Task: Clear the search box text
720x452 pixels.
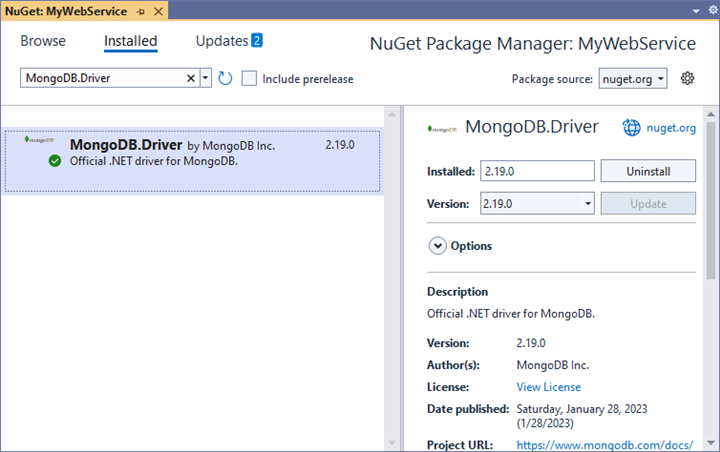Action: pyautogui.click(x=191, y=79)
